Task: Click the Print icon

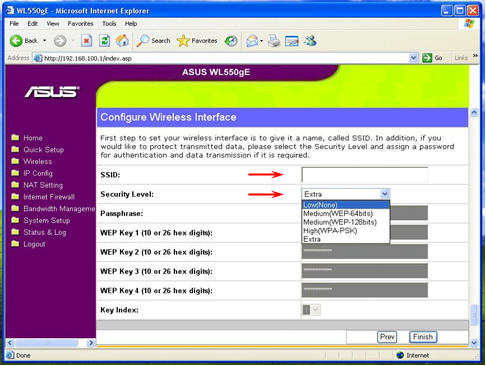Action: 274,41
